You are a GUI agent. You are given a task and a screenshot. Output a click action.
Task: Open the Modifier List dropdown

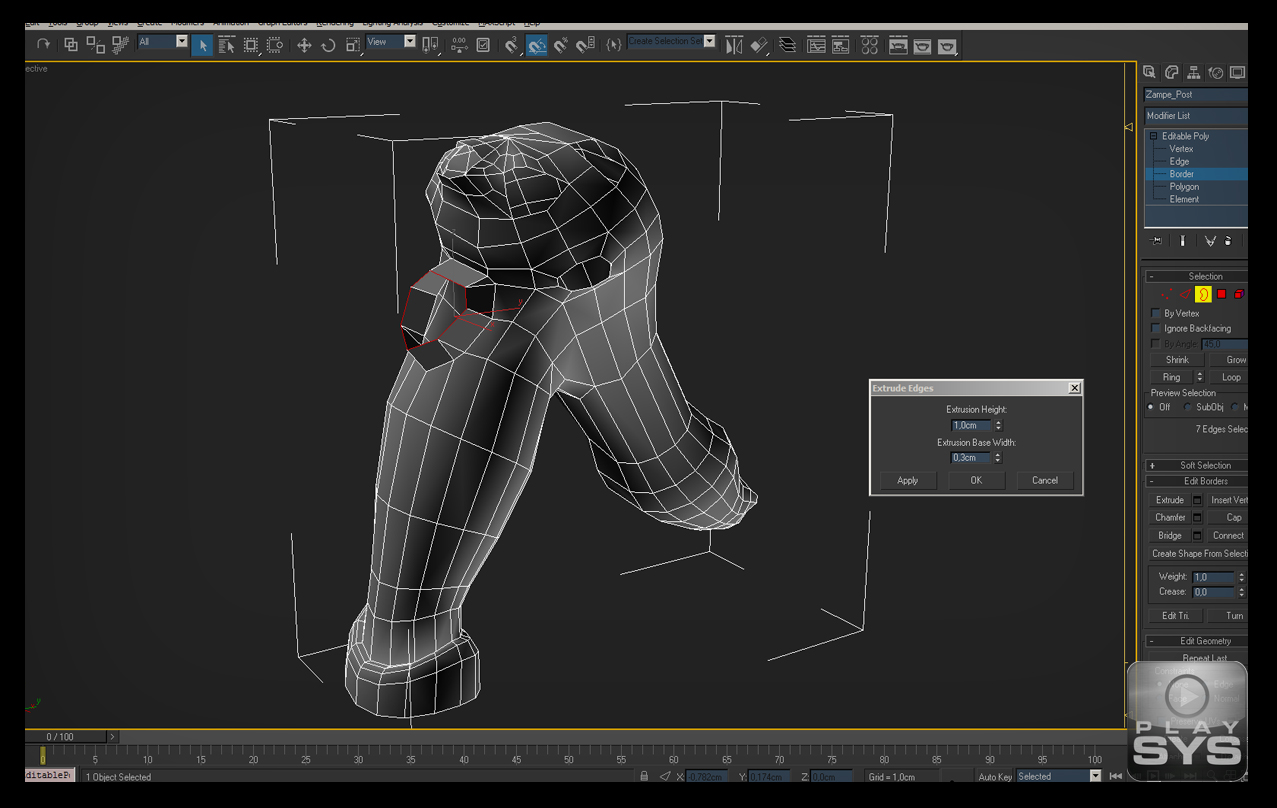(x=1196, y=116)
